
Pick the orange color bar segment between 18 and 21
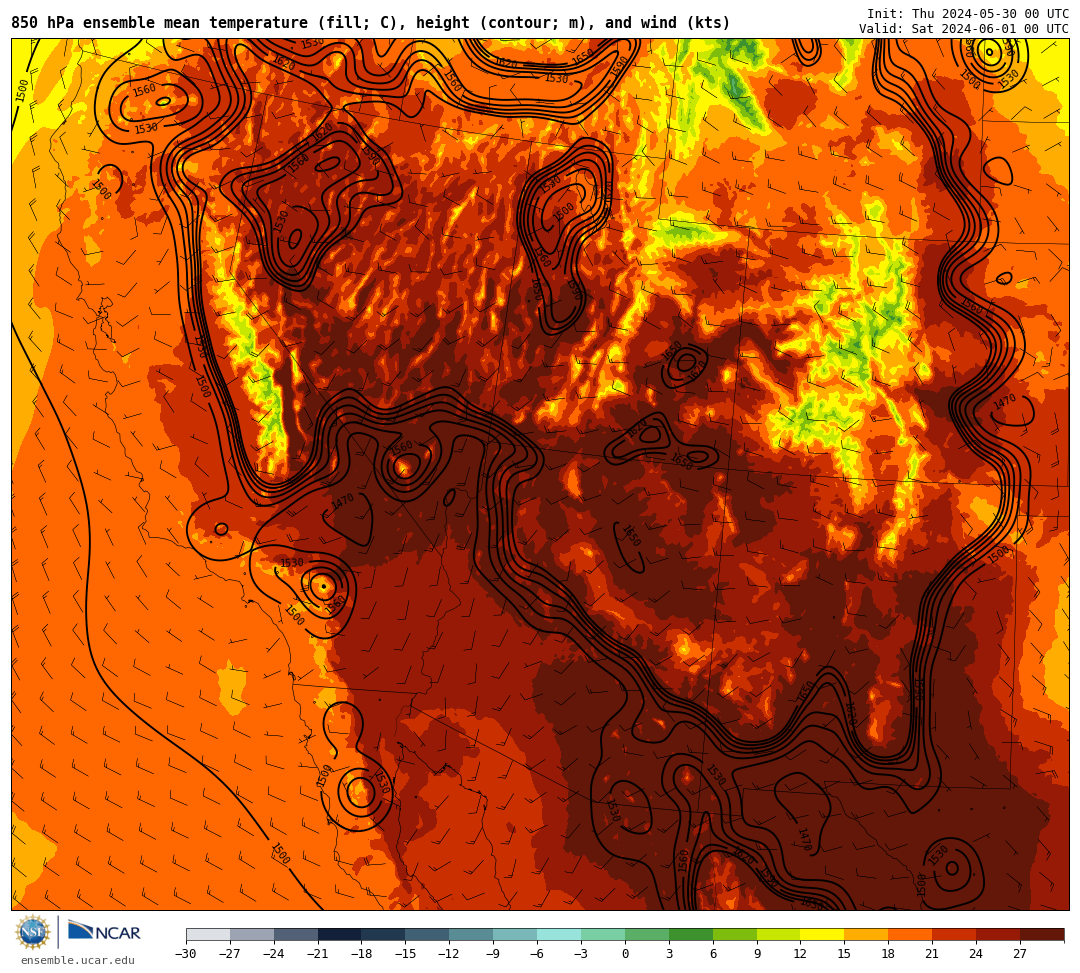tap(911, 934)
